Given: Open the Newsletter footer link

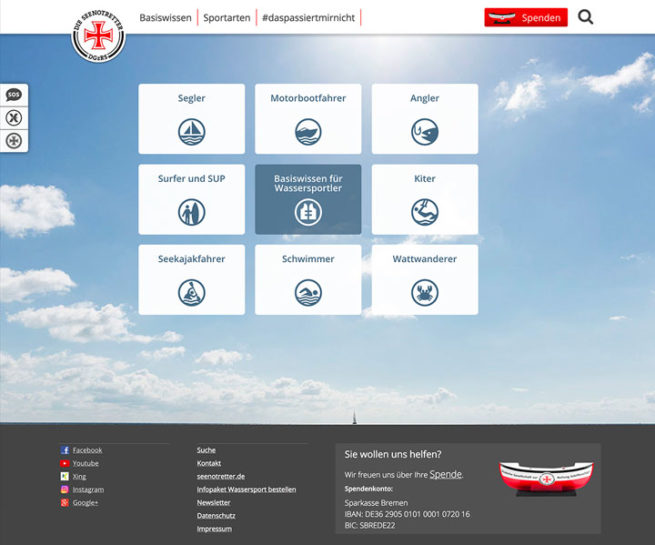Looking at the screenshot, I should pyautogui.click(x=213, y=502).
